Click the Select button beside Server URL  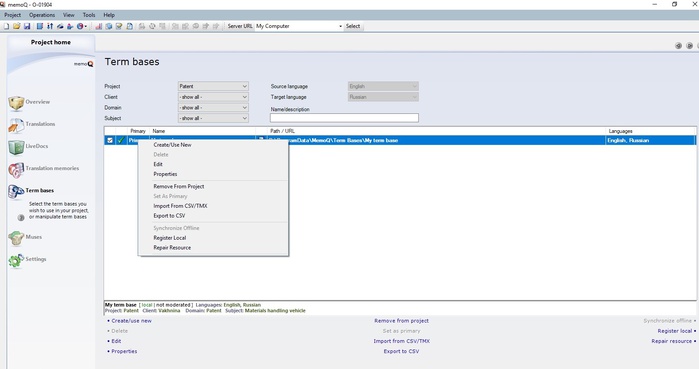(x=353, y=26)
